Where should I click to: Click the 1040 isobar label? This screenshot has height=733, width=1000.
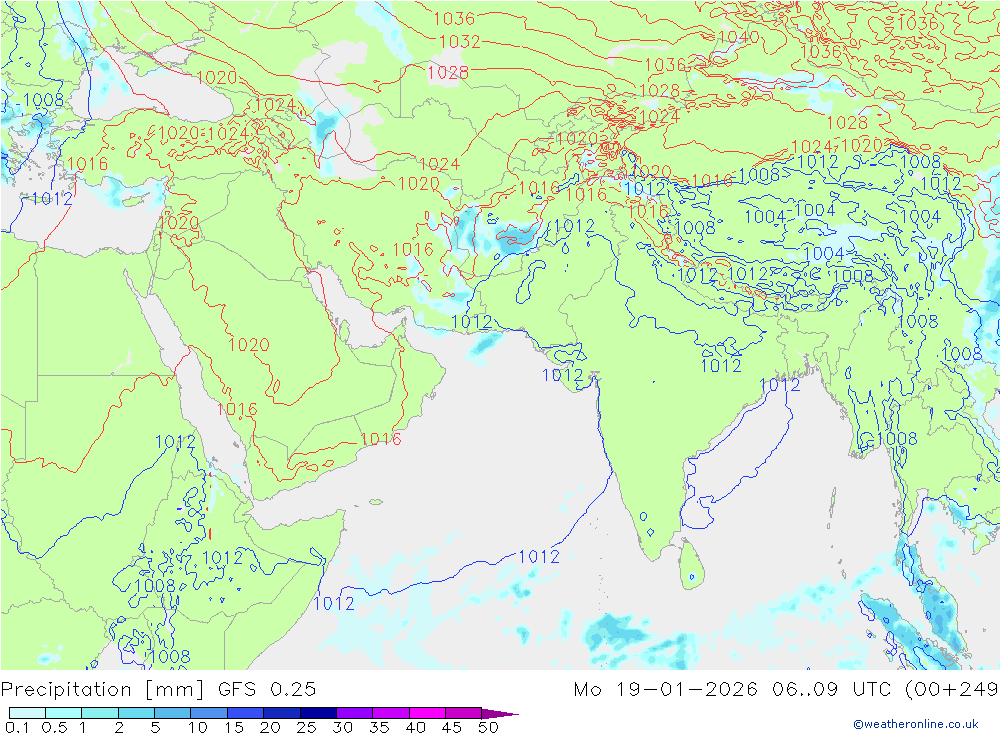coord(739,37)
